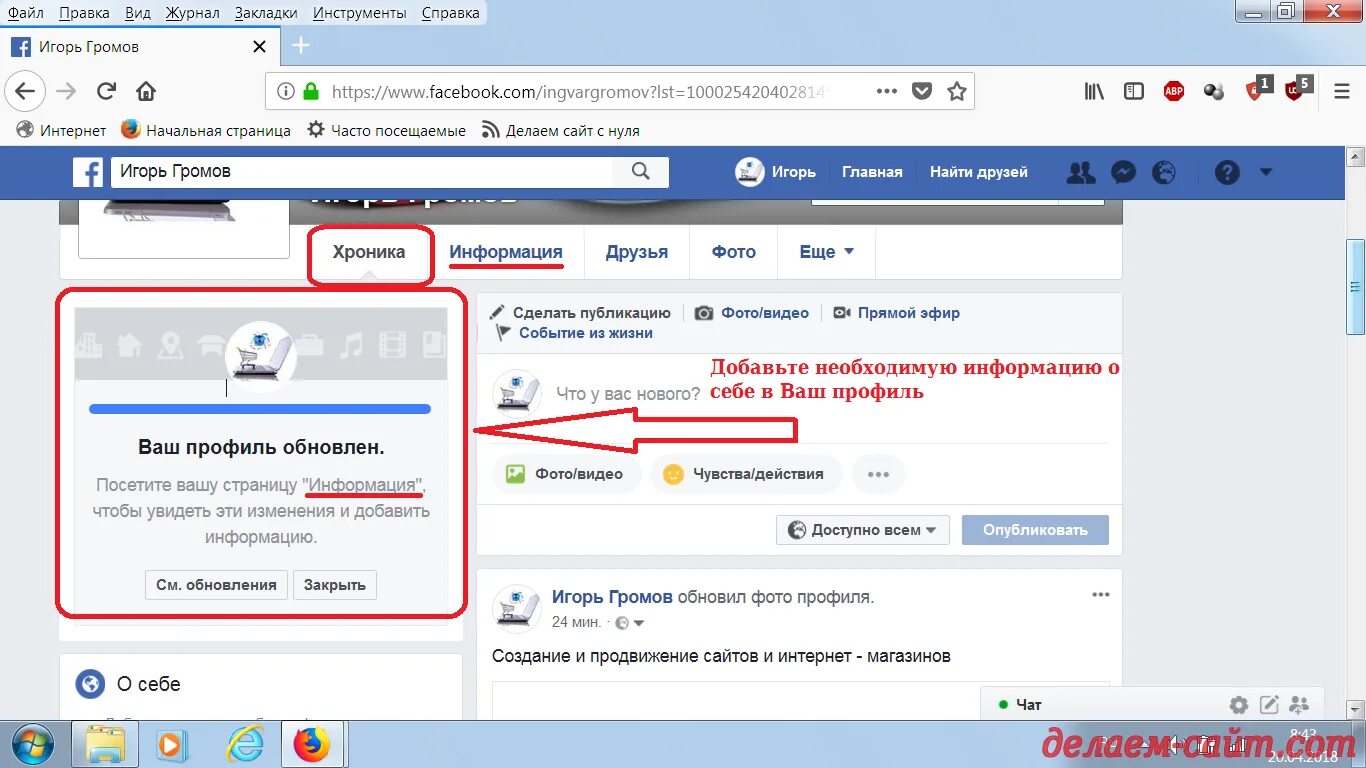The image size is (1366, 768).
Task: Open Windows Explorer from taskbar
Action: click(105, 744)
